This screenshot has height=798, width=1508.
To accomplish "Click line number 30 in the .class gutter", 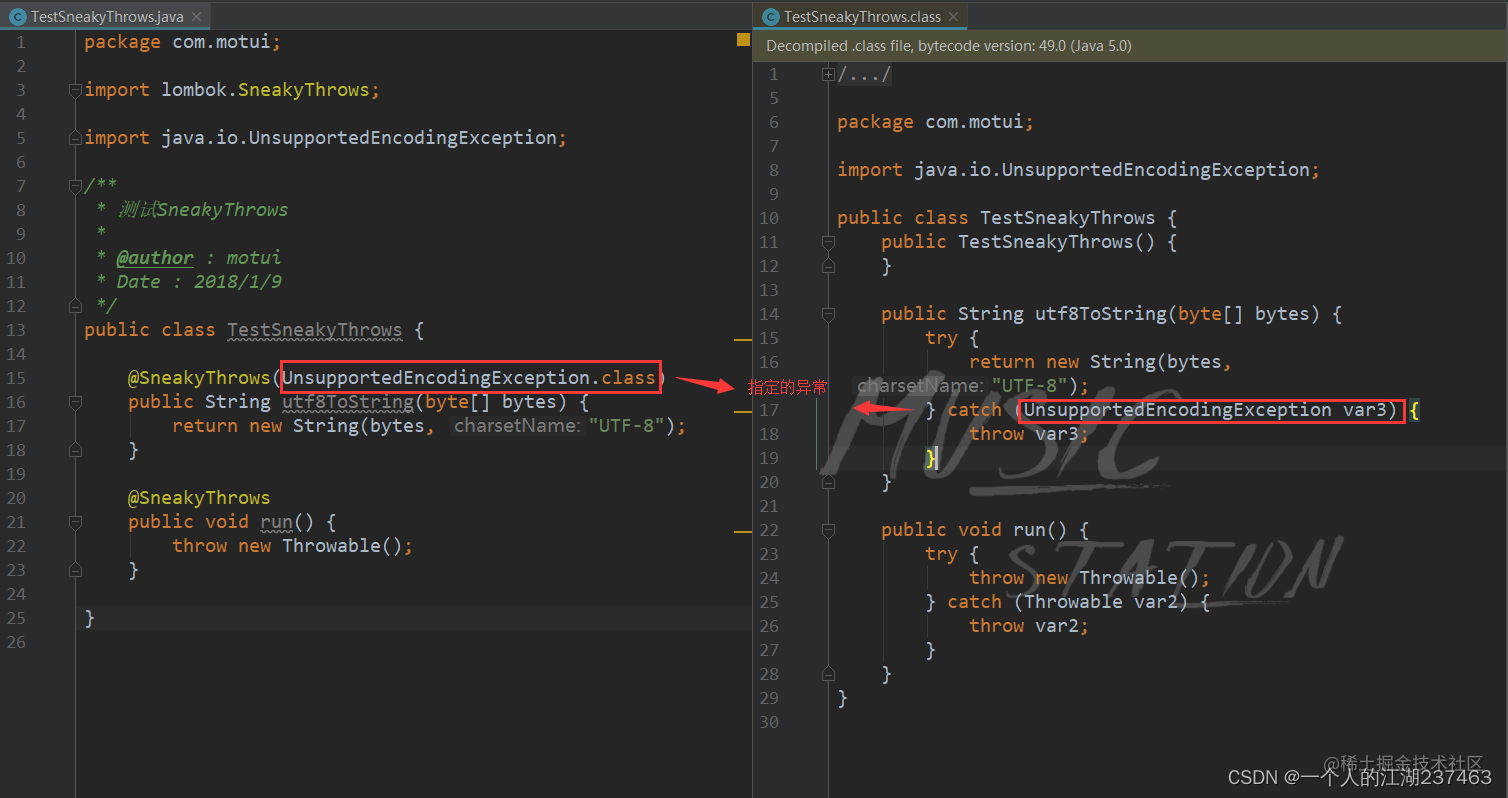I will click(x=768, y=722).
